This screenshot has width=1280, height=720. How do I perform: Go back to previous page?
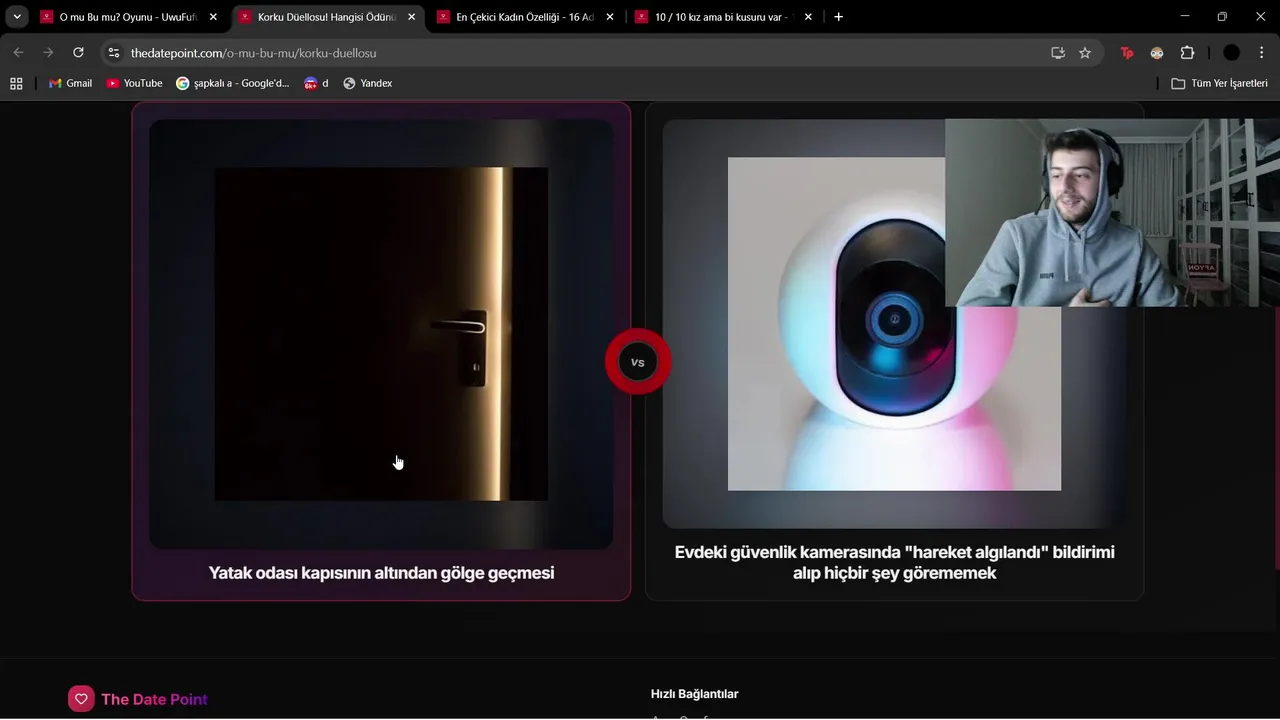tap(18, 53)
